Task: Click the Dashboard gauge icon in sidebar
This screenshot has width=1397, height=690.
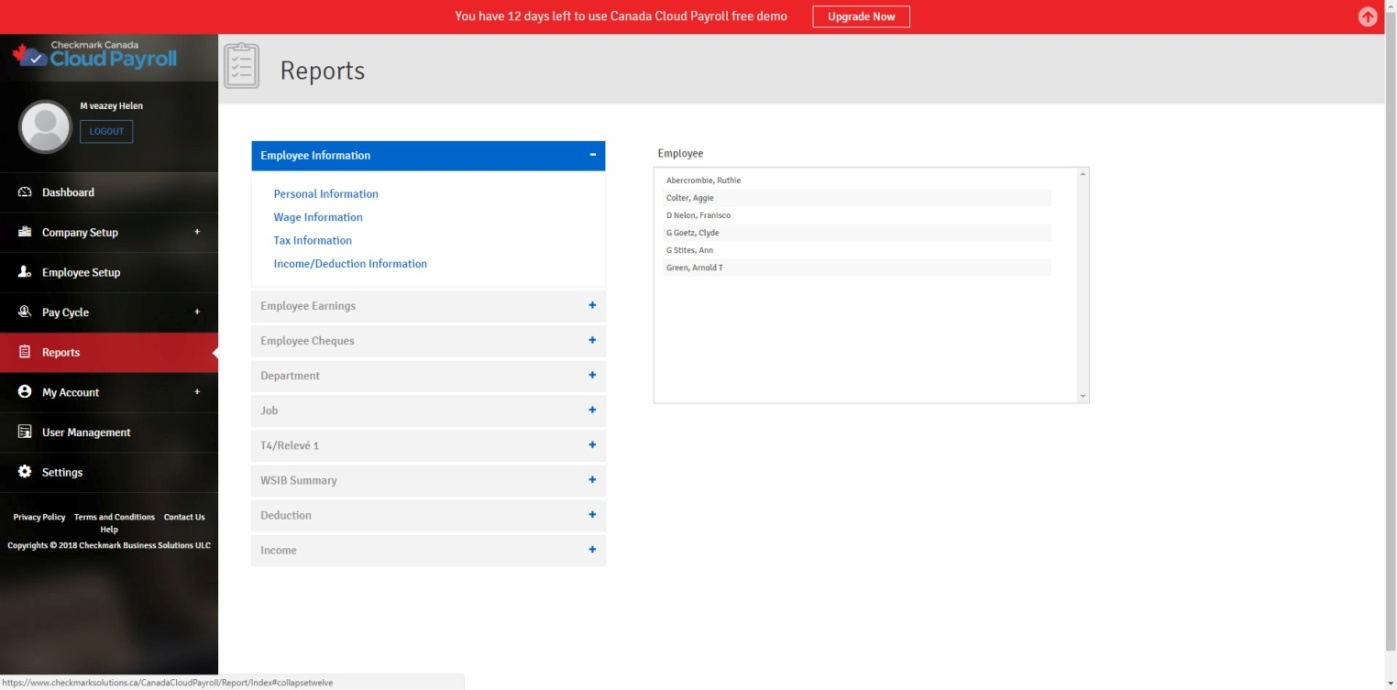Action: (25, 192)
